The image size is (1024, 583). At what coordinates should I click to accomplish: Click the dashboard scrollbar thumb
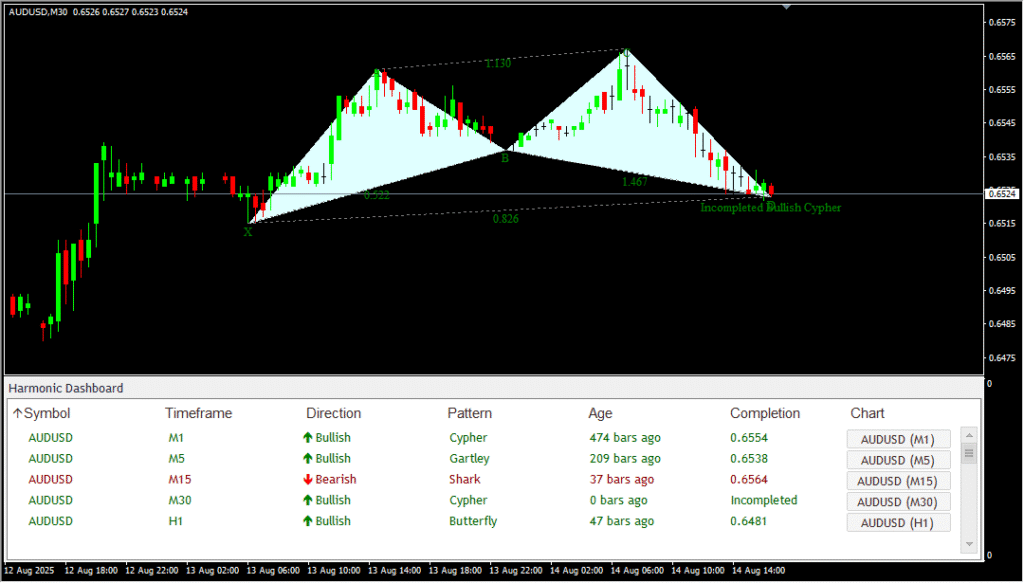[x=969, y=453]
